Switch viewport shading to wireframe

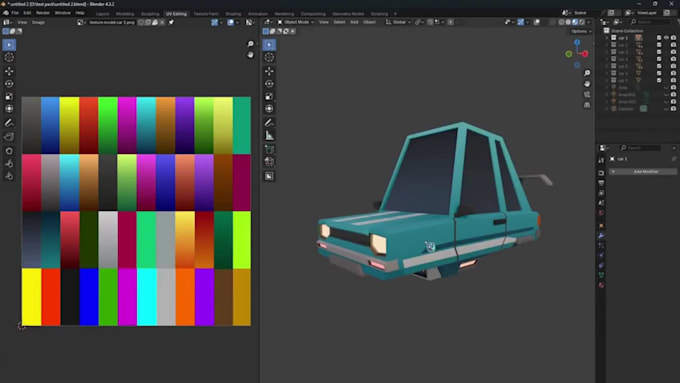562,22
